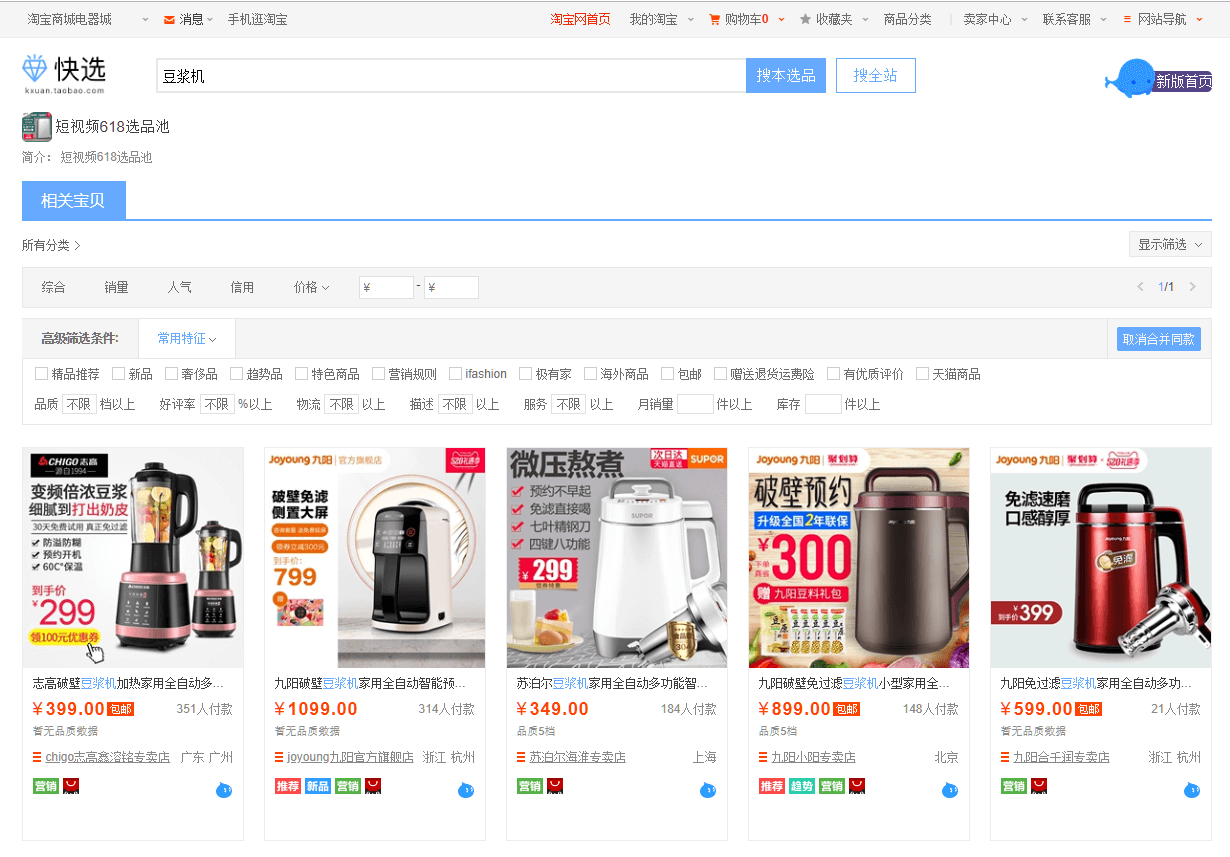Click the blue whale 新版首页 icon
Image resolution: width=1230 pixels, height=857 pixels.
pyautogui.click(x=1158, y=79)
